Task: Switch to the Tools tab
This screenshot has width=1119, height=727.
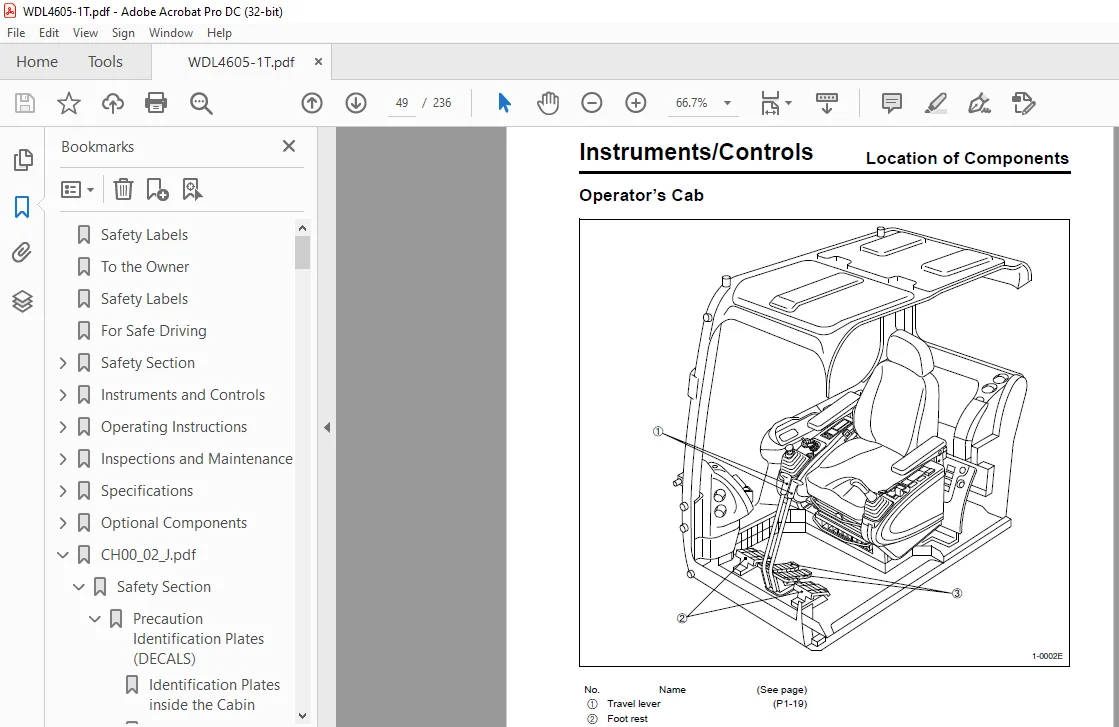Action: coord(105,62)
